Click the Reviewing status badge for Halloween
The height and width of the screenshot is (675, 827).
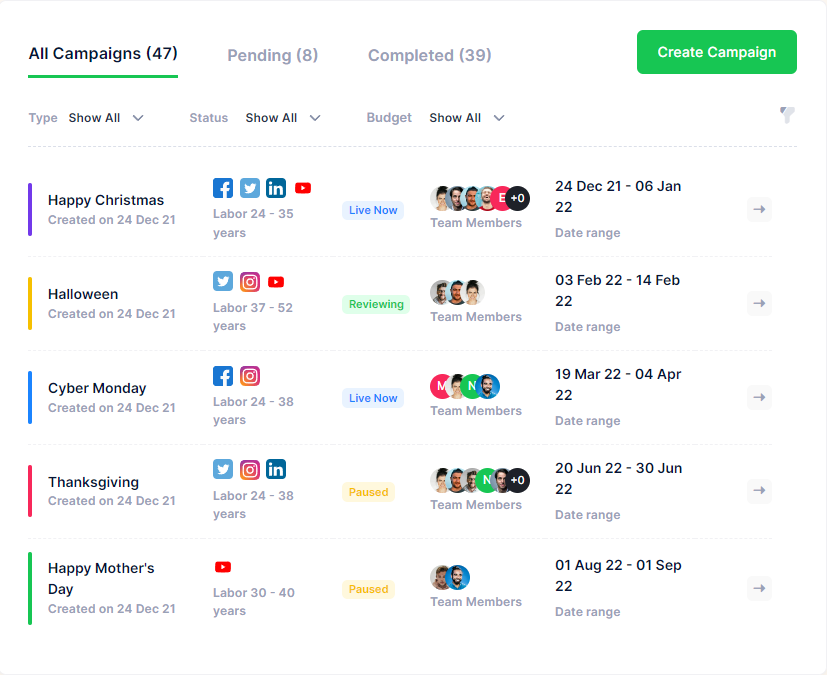[x=376, y=304]
